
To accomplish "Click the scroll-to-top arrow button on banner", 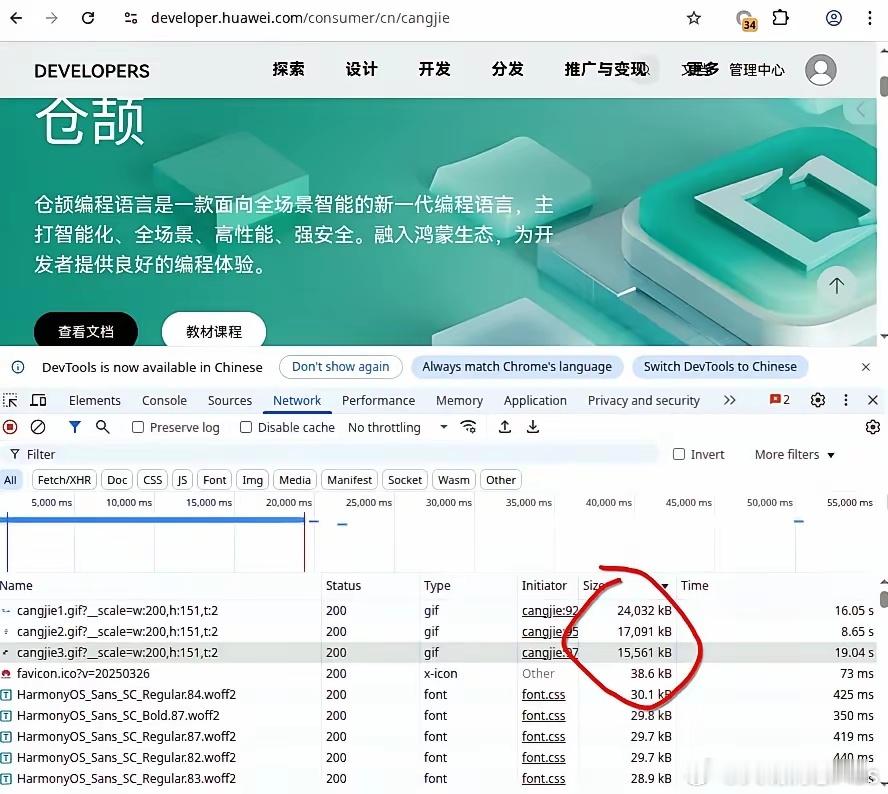I will point(836,285).
